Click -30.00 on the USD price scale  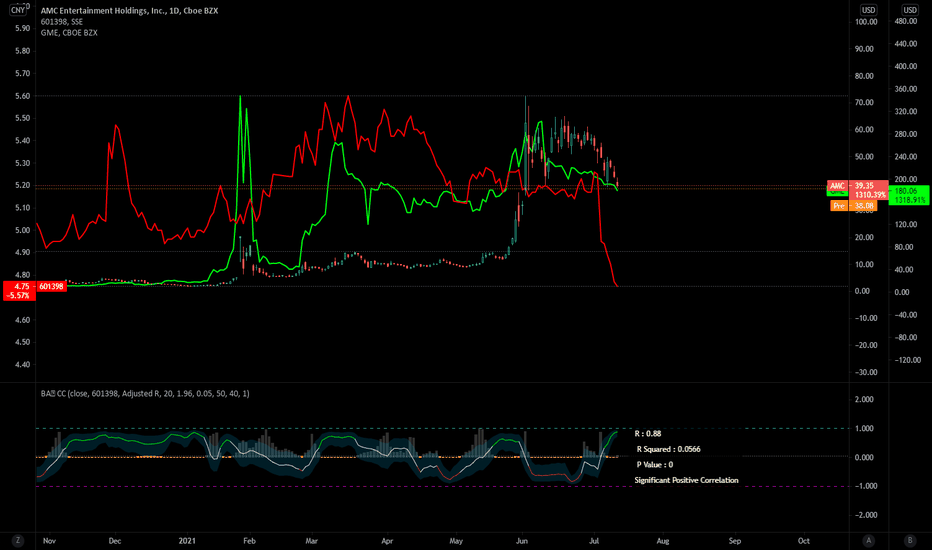(865, 372)
